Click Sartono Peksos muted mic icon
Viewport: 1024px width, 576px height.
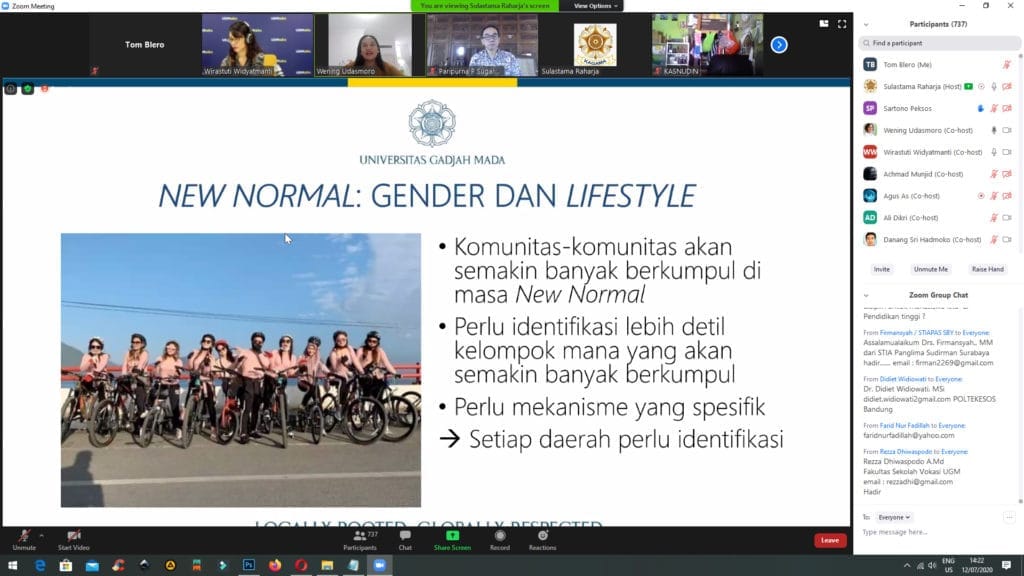click(x=994, y=108)
